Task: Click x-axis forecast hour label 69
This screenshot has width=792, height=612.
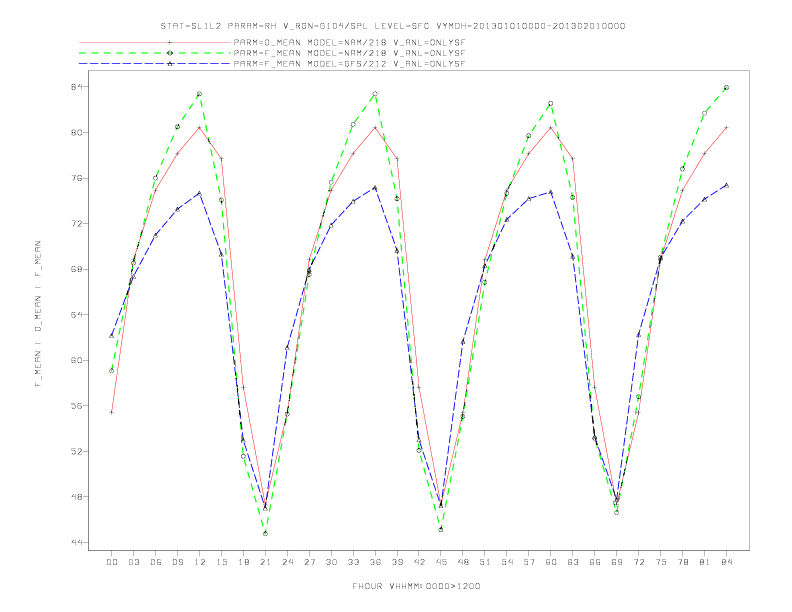Action: [x=617, y=562]
